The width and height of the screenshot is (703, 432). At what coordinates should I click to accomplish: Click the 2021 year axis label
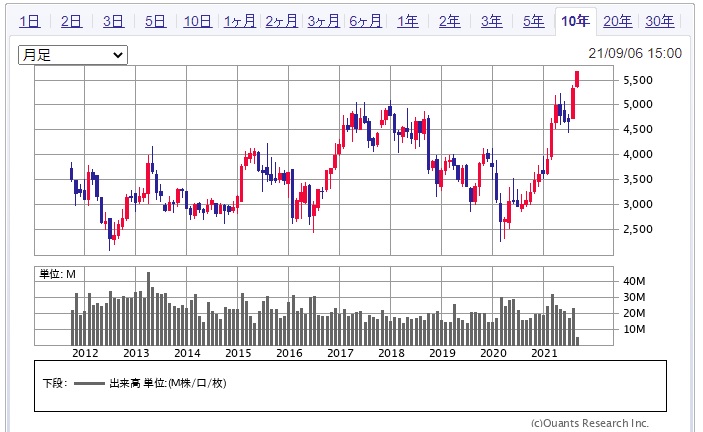tap(544, 353)
